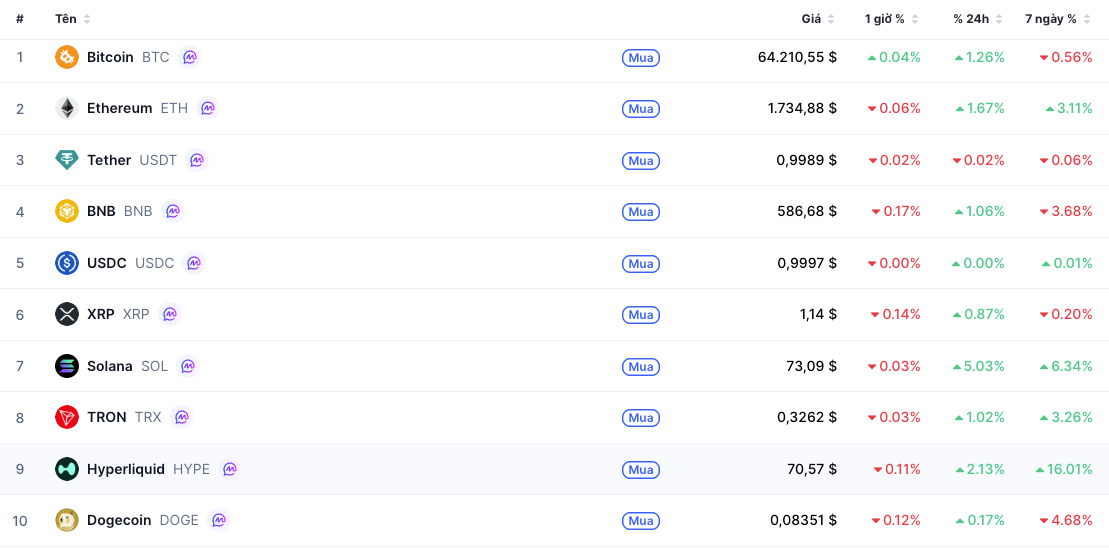
Task: Open the community chat icon beside BTC
Action: click(x=190, y=57)
